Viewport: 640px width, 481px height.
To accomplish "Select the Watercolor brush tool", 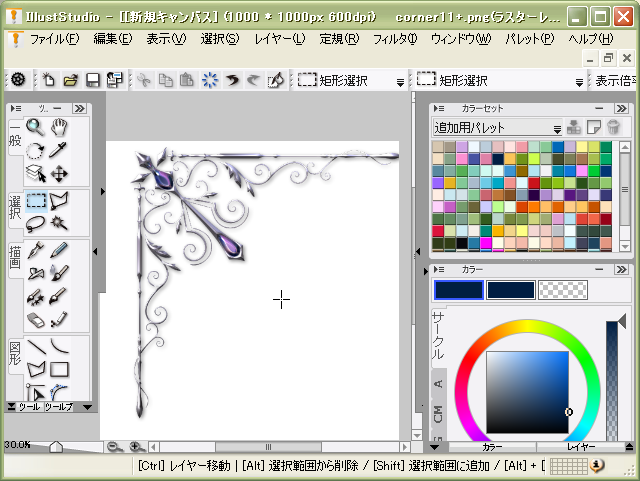I will (x=59, y=273).
